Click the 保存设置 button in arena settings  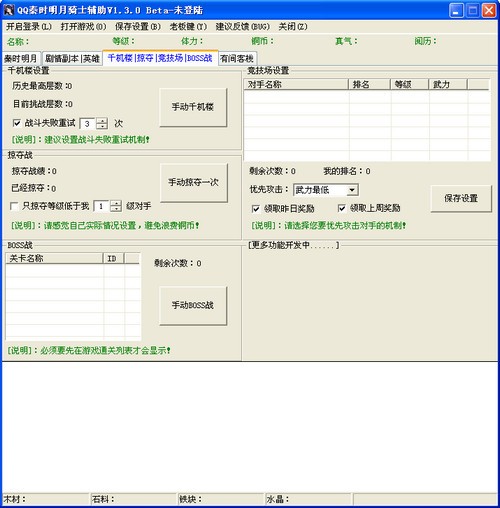[x=461, y=199]
